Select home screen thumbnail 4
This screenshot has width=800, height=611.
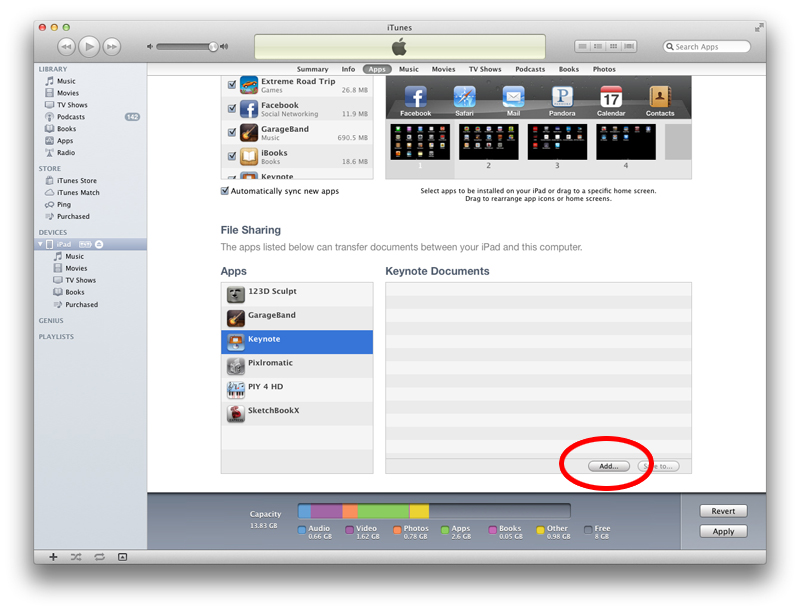[x=626, y=142]
